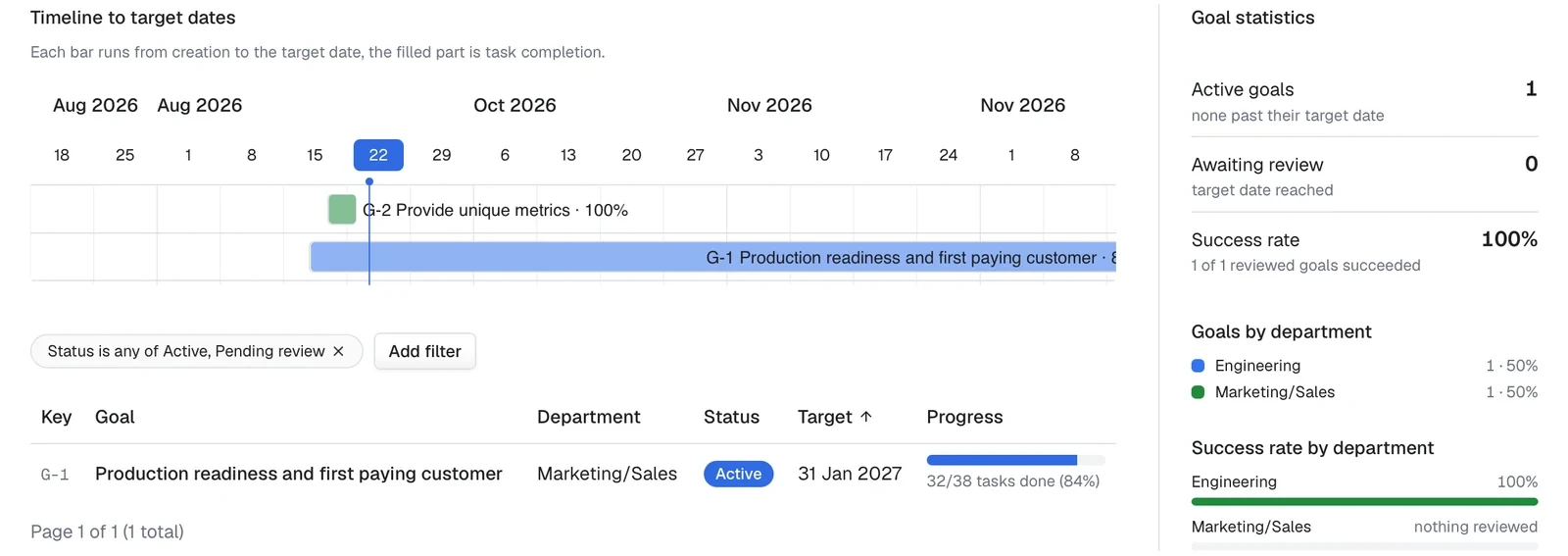Click the Key column header
This screenshot has width=1568, height=556.
click(56, 417)
